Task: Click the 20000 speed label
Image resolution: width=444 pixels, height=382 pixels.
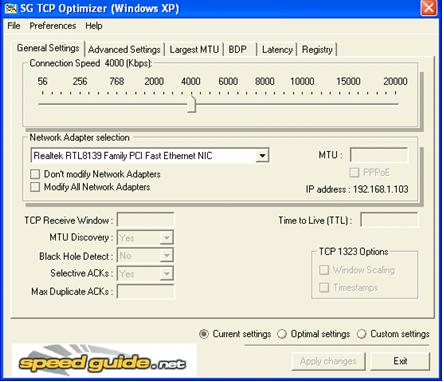Action: 395,81
